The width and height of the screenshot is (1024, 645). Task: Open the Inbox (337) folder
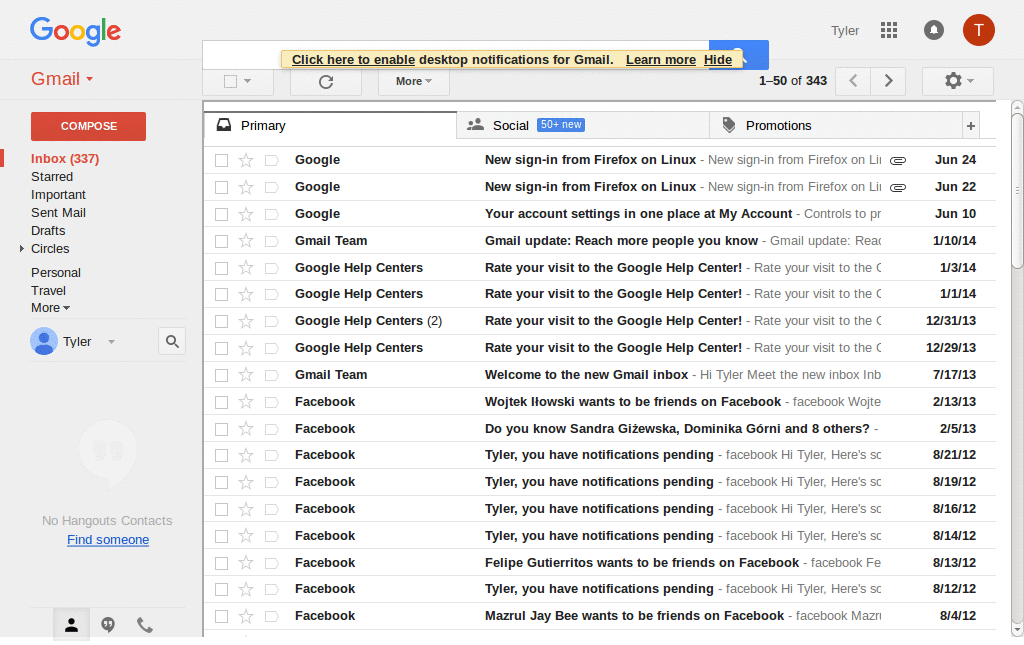[65, 159]
